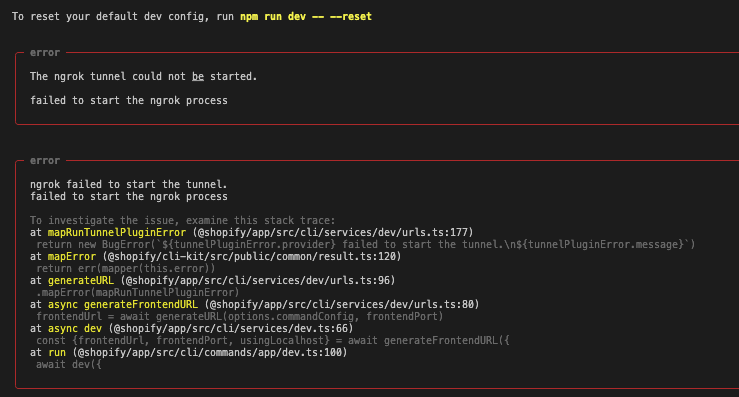739x397 pixels.
Task: Click the yellow 'generateURL' function name
Action: coord(81,281)
